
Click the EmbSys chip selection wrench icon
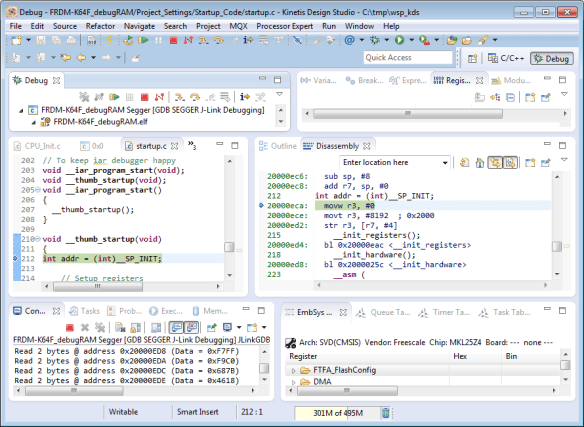tap(291, 343)
